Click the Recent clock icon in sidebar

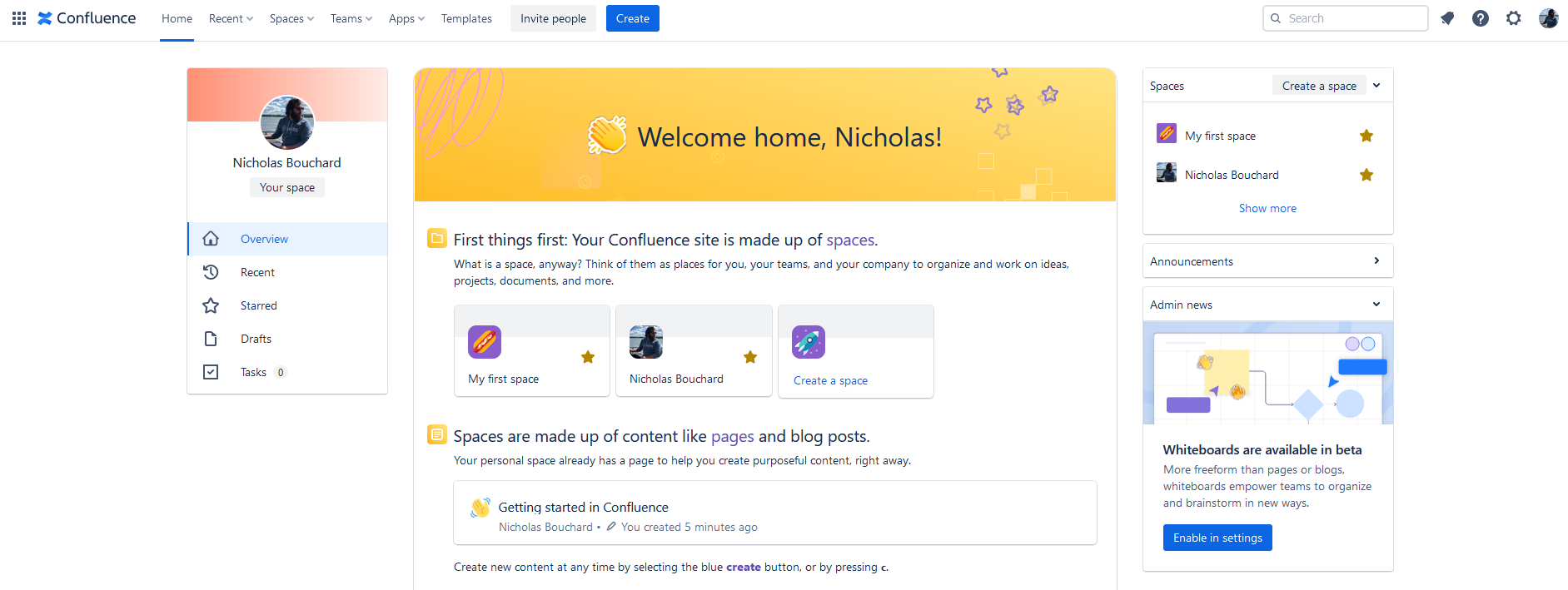(211, 272)
